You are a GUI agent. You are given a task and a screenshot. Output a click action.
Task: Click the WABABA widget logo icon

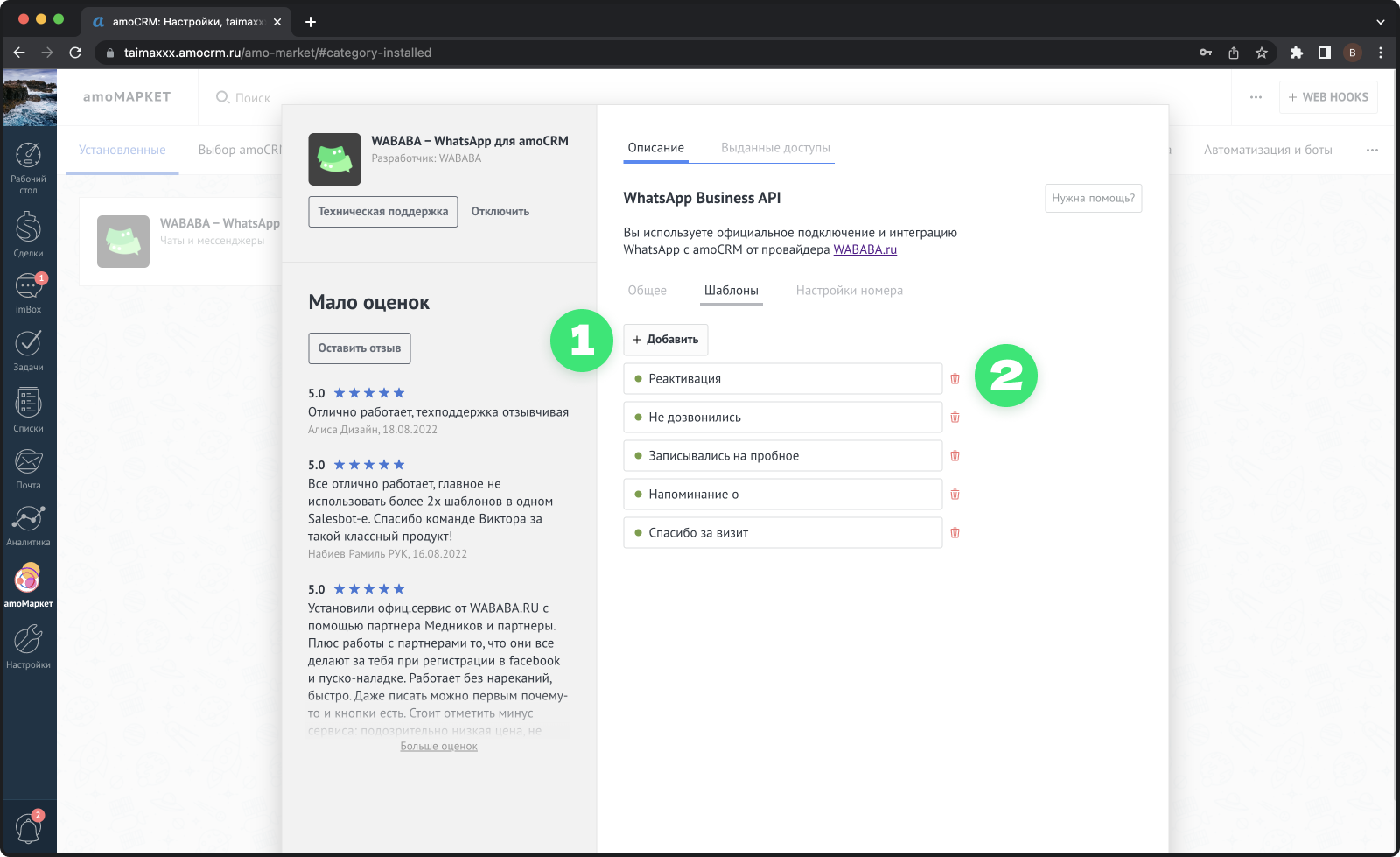[x=334, y=159]
